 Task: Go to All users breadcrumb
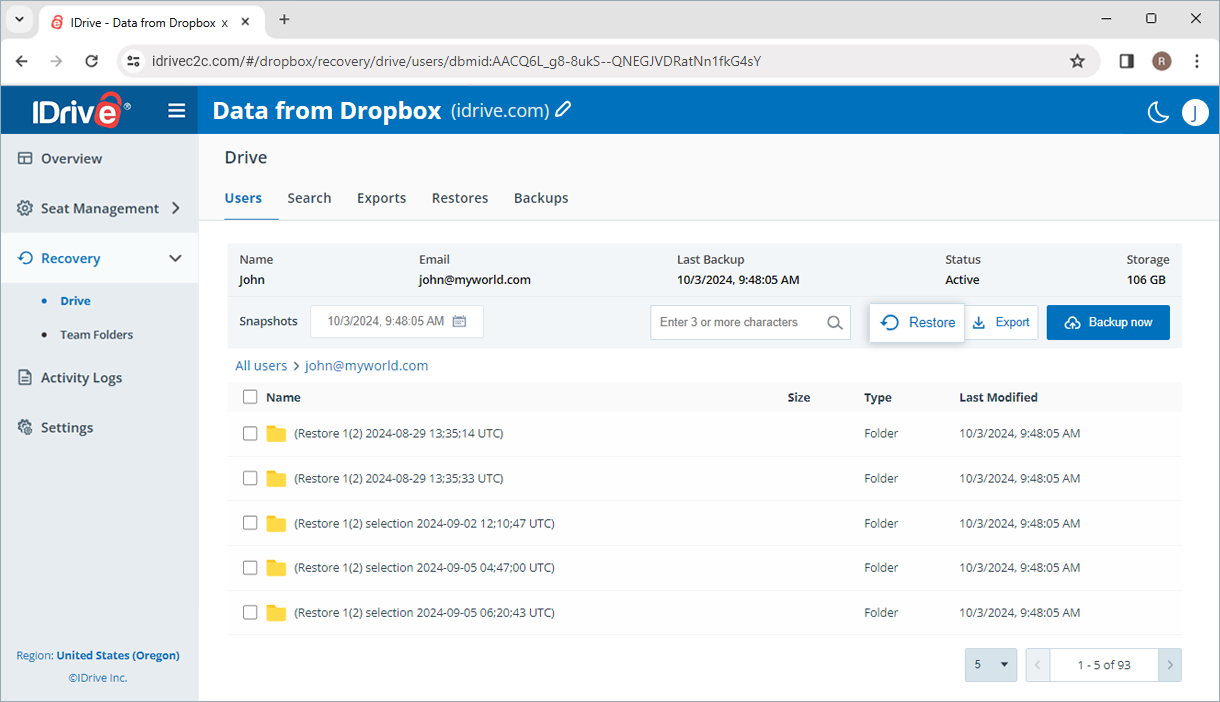click(x=261, y=366)
